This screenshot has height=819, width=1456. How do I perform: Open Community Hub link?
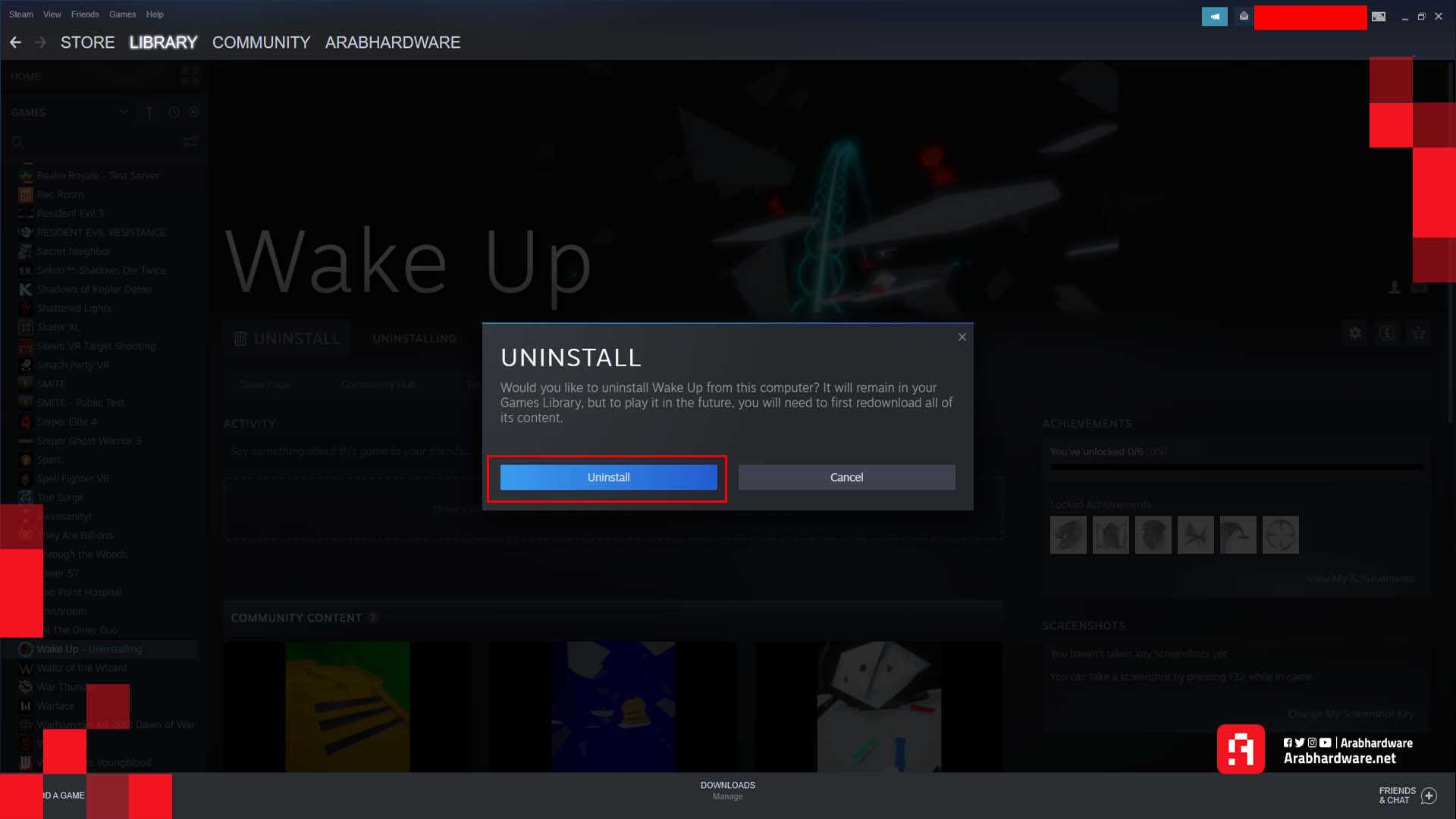tap(378, 384)
